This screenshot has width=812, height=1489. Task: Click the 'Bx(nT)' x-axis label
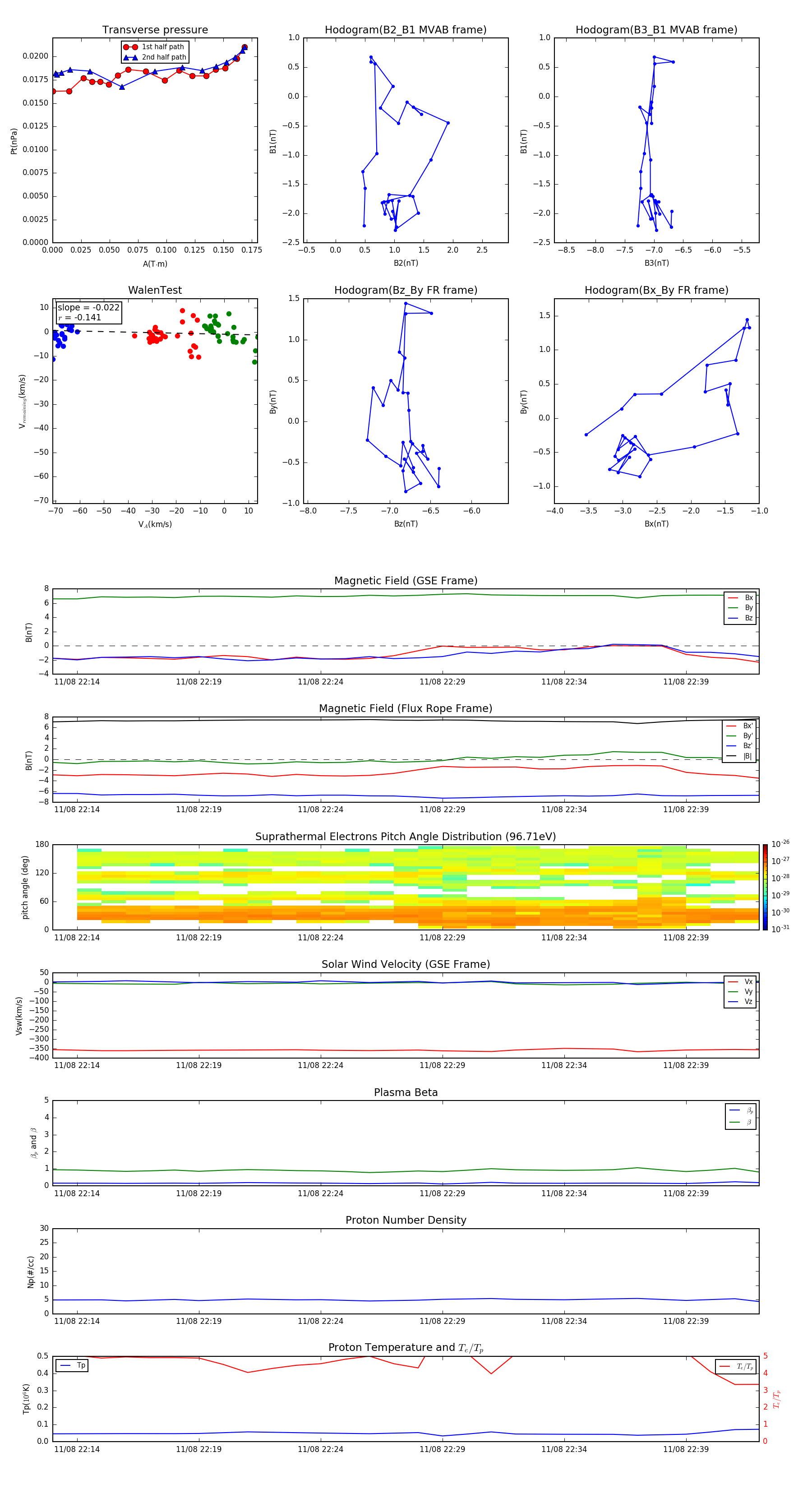(656, 524)
